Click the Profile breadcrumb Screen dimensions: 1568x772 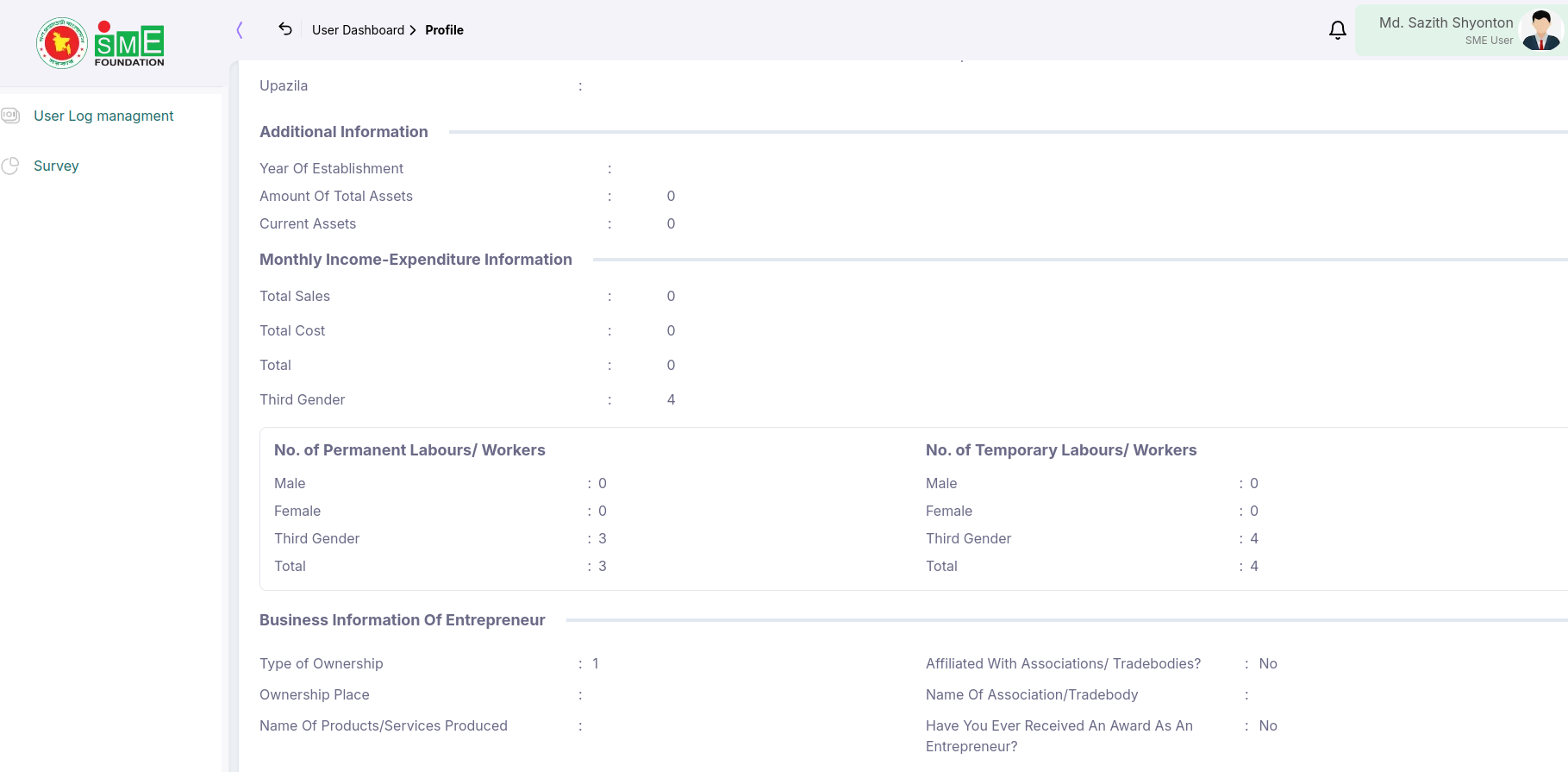[444, 30]
